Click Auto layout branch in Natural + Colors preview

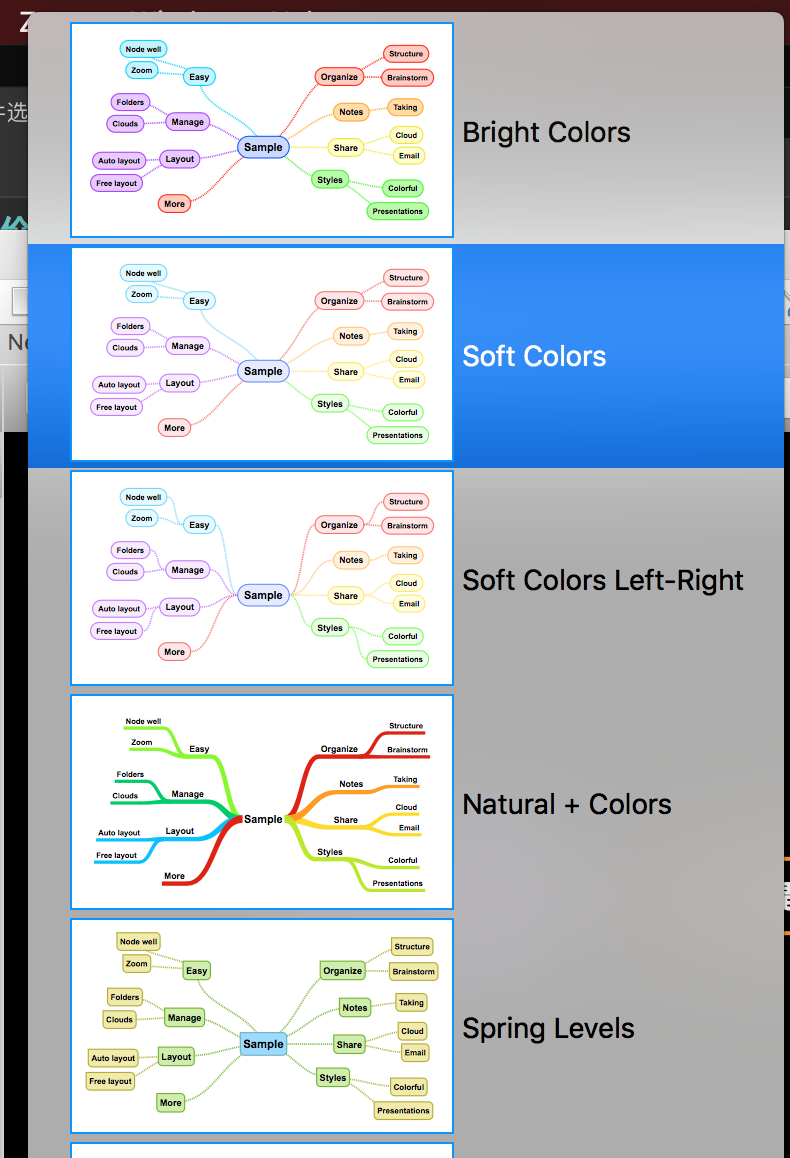tap(119, 833)
